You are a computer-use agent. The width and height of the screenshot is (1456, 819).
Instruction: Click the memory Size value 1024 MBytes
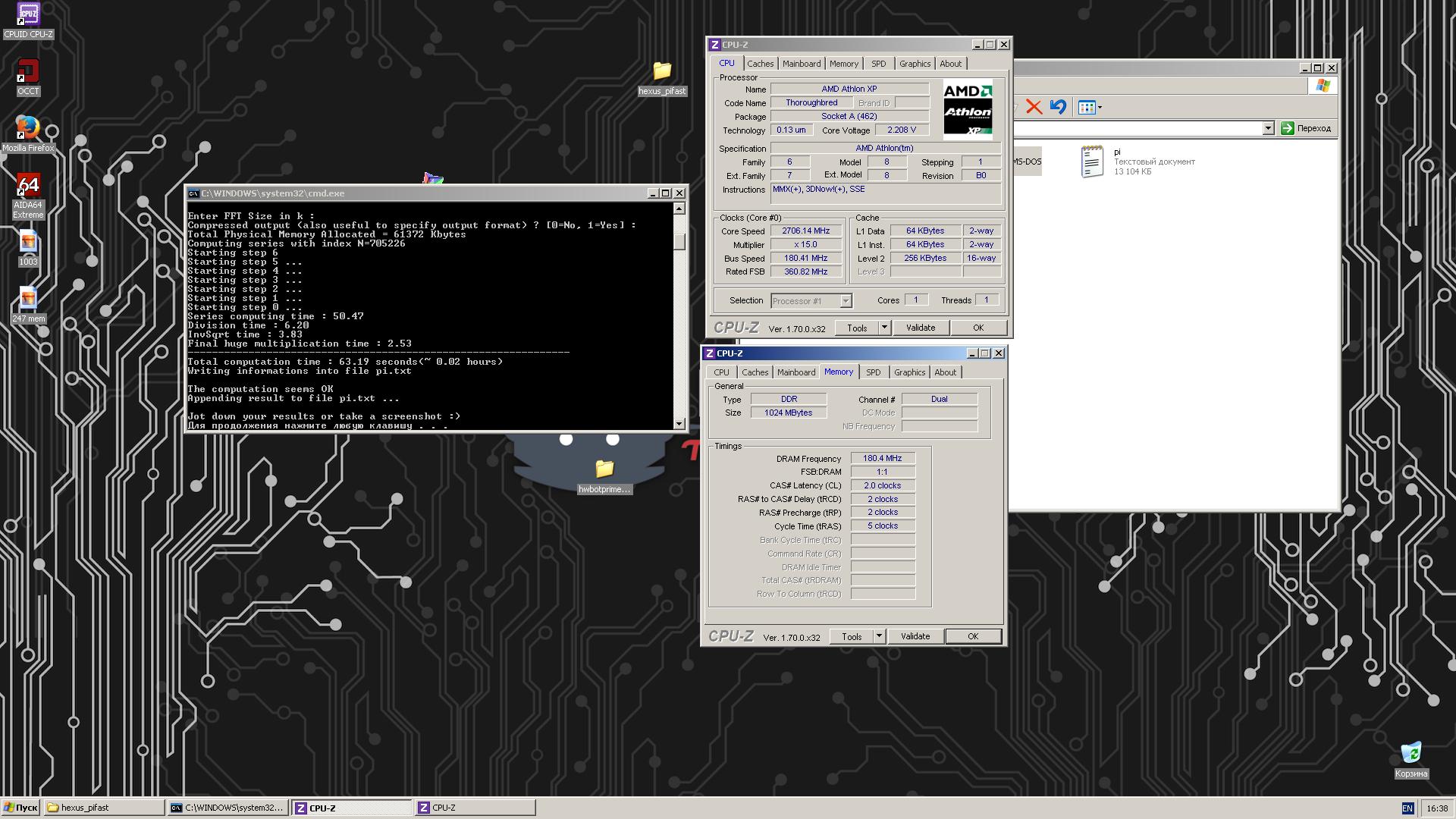coord(789,413)
